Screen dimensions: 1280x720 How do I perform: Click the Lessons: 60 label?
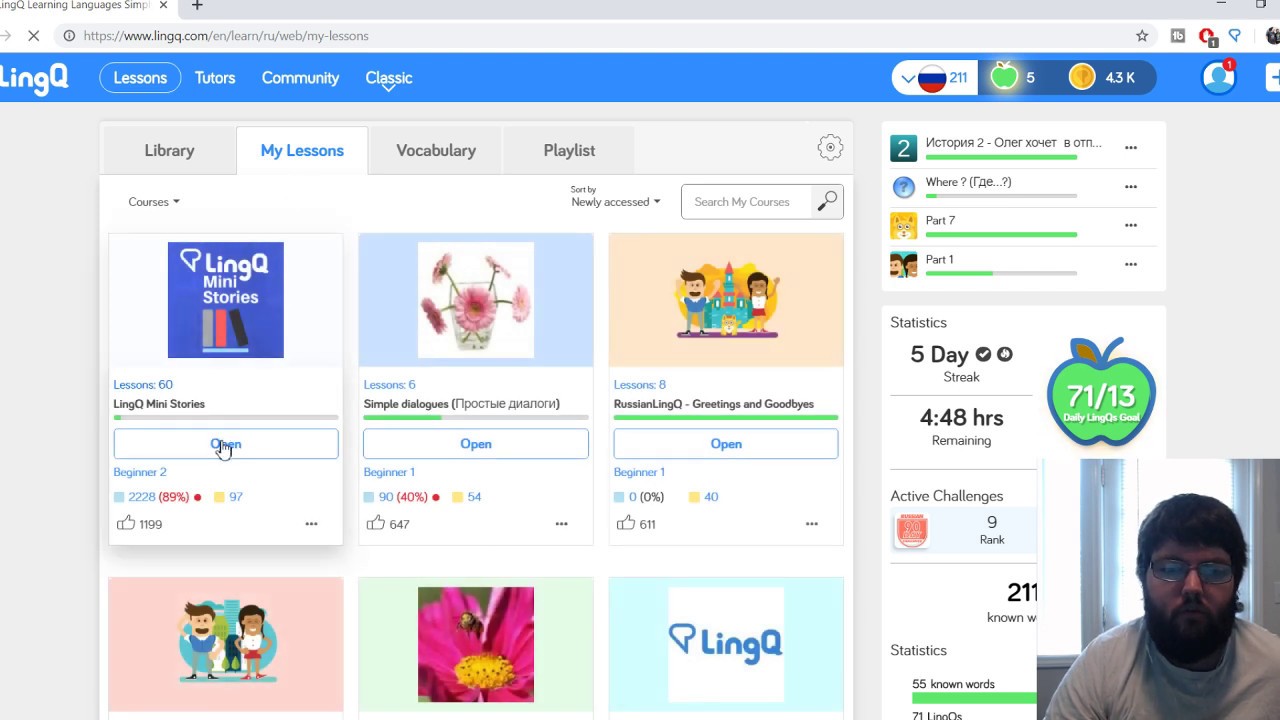tap(143, 384)
